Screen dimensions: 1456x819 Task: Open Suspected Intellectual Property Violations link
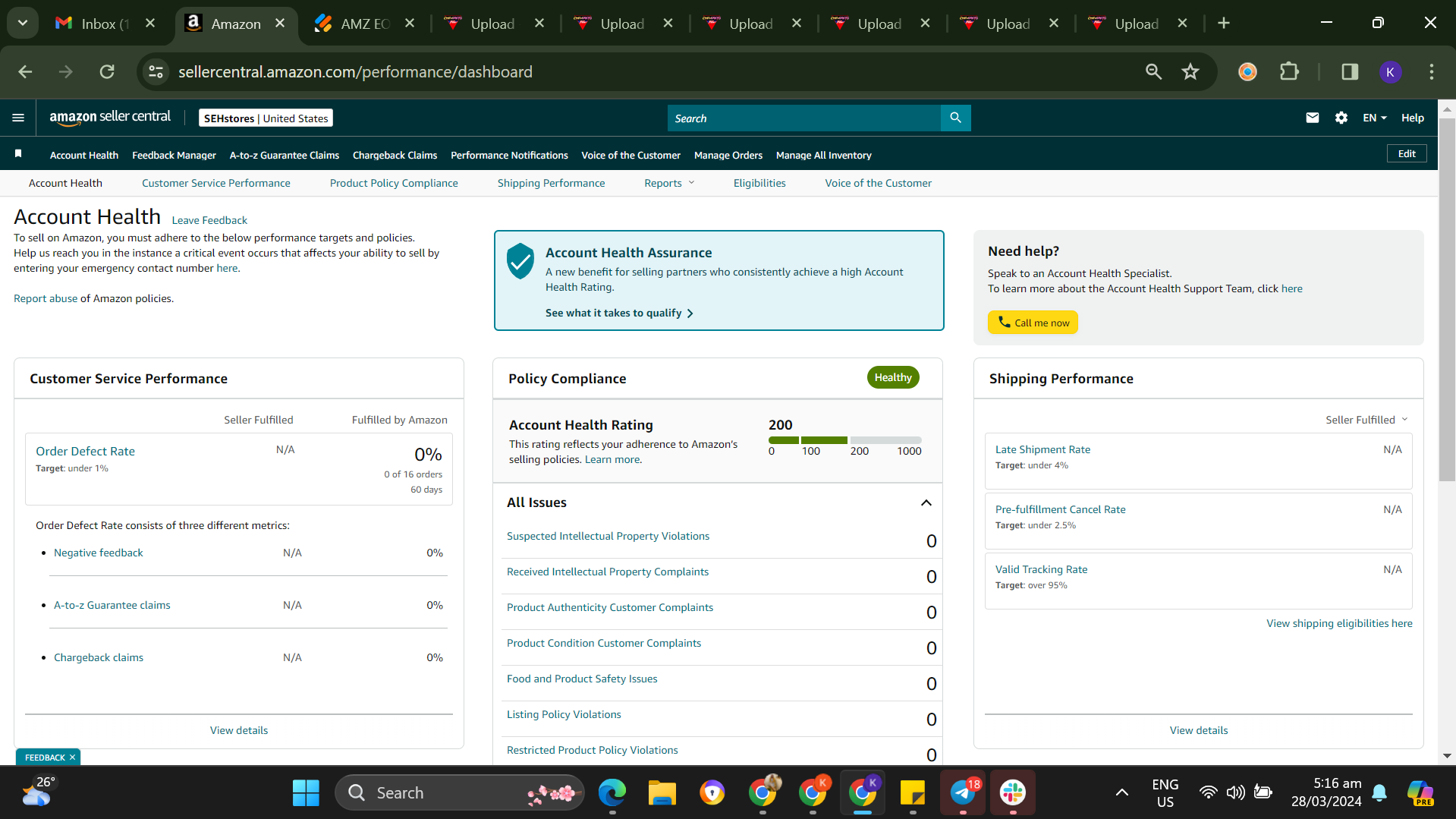(608, 536)
